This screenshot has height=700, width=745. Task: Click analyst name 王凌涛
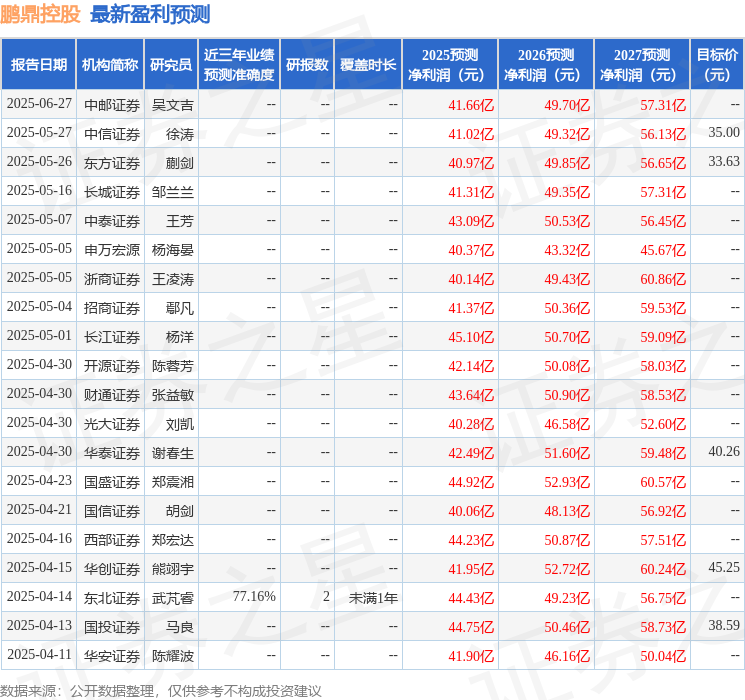pos(172,279)
